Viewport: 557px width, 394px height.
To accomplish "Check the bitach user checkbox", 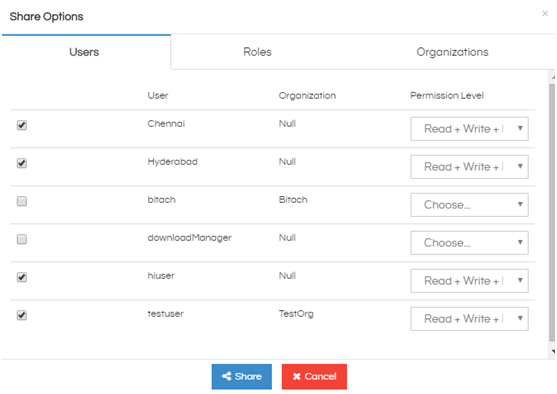I will 22,201.
